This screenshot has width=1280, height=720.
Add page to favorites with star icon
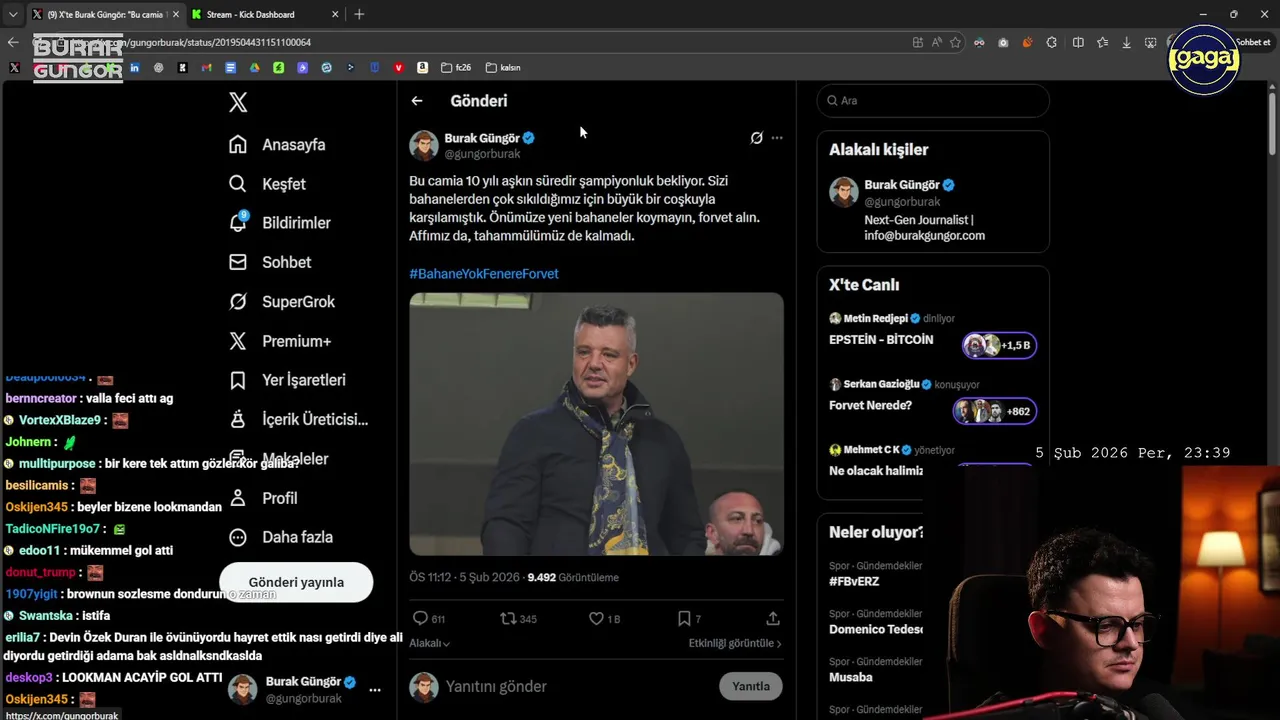coord(956,42)
